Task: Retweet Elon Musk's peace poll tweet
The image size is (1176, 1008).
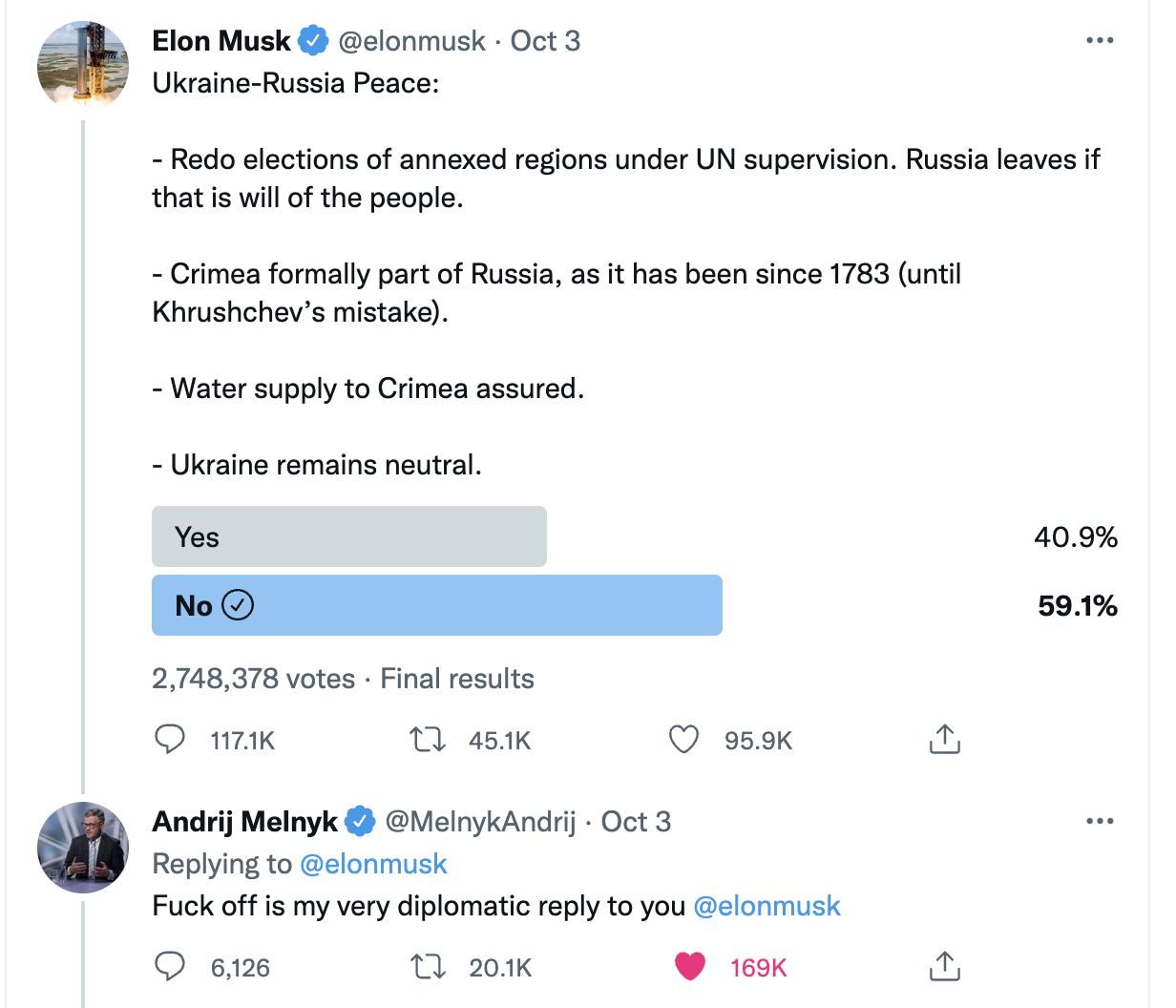Action: coord(427,740)
